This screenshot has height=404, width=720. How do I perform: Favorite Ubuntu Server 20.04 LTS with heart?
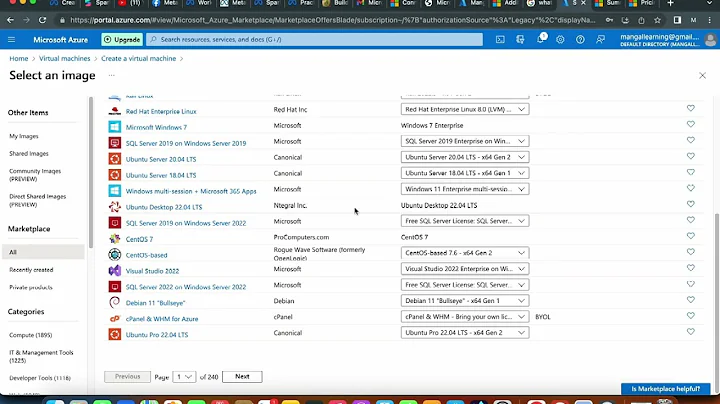point(691,156)
